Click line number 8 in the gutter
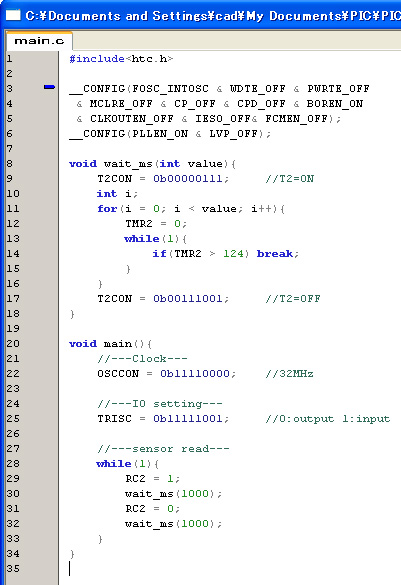Image resolution: width=401 pixels, height=585 pixels. pyautogui.click(x=10, y=164)
